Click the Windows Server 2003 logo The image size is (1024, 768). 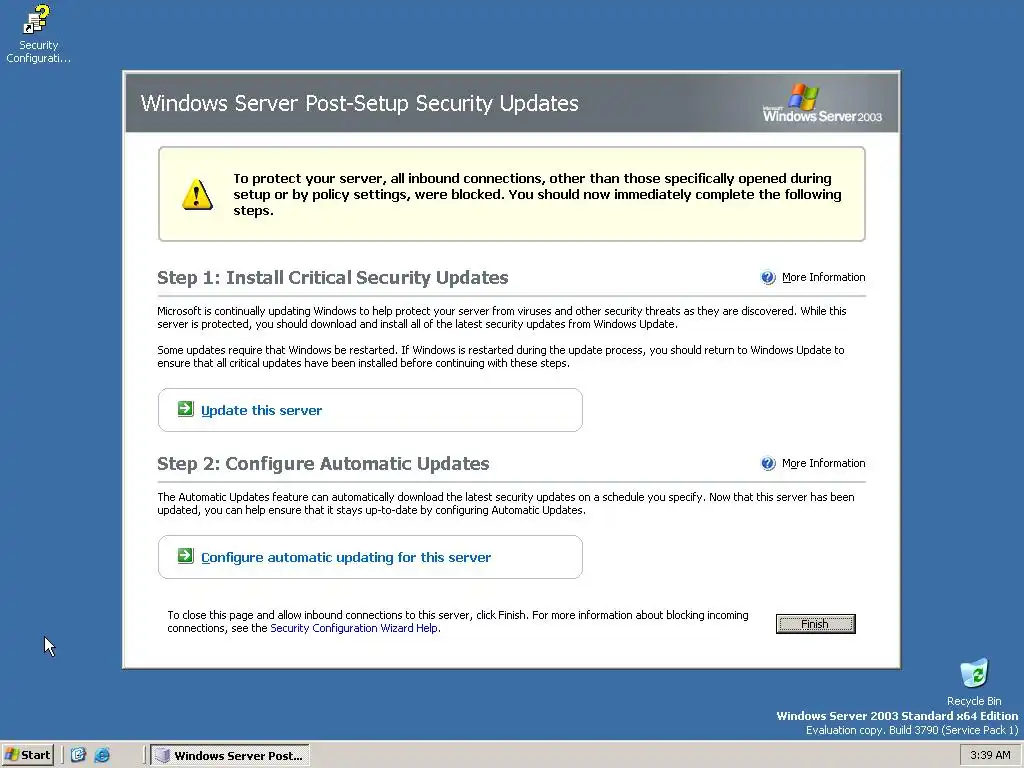(x=822, y=103)
